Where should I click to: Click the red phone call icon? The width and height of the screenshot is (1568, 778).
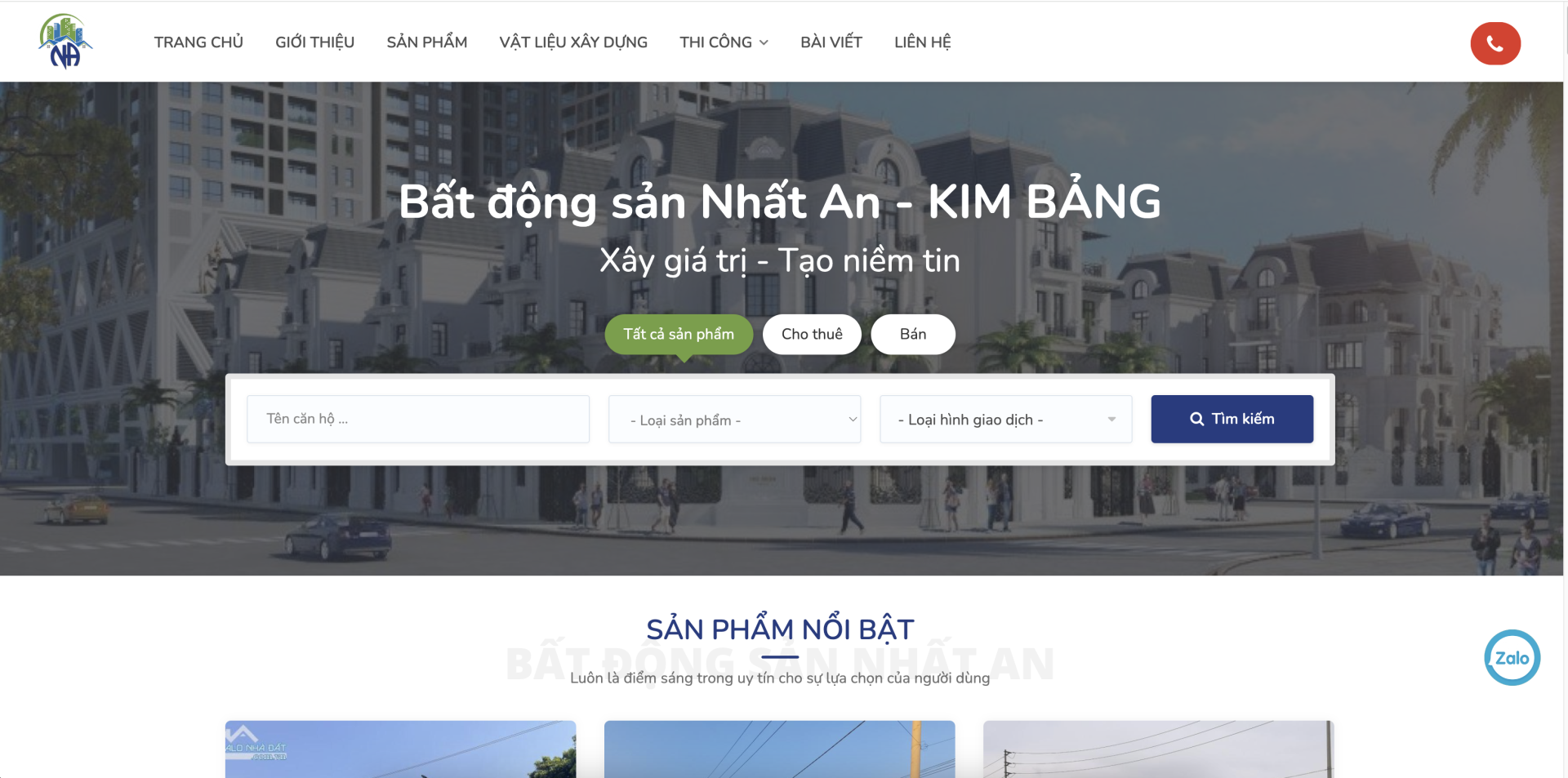click(x=1494, y=43)
